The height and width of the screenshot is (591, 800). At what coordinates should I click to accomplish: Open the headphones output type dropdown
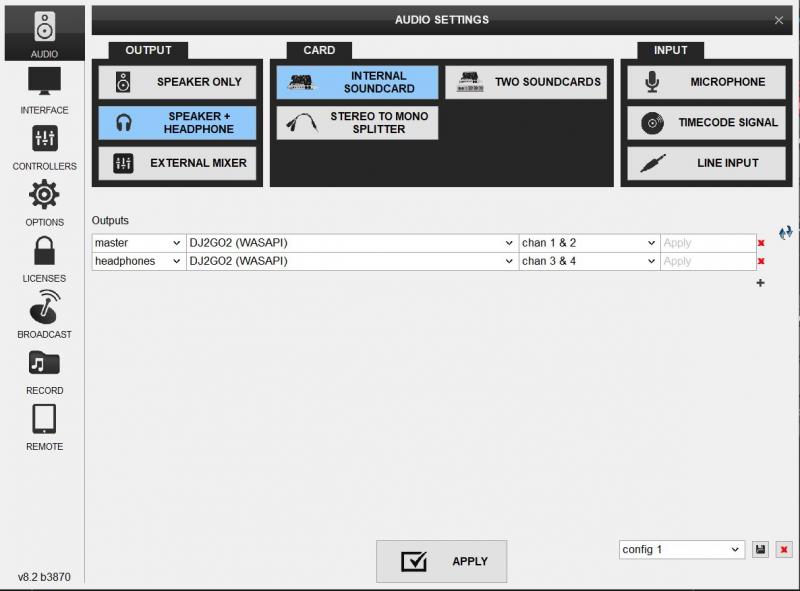tap(139, 261)
